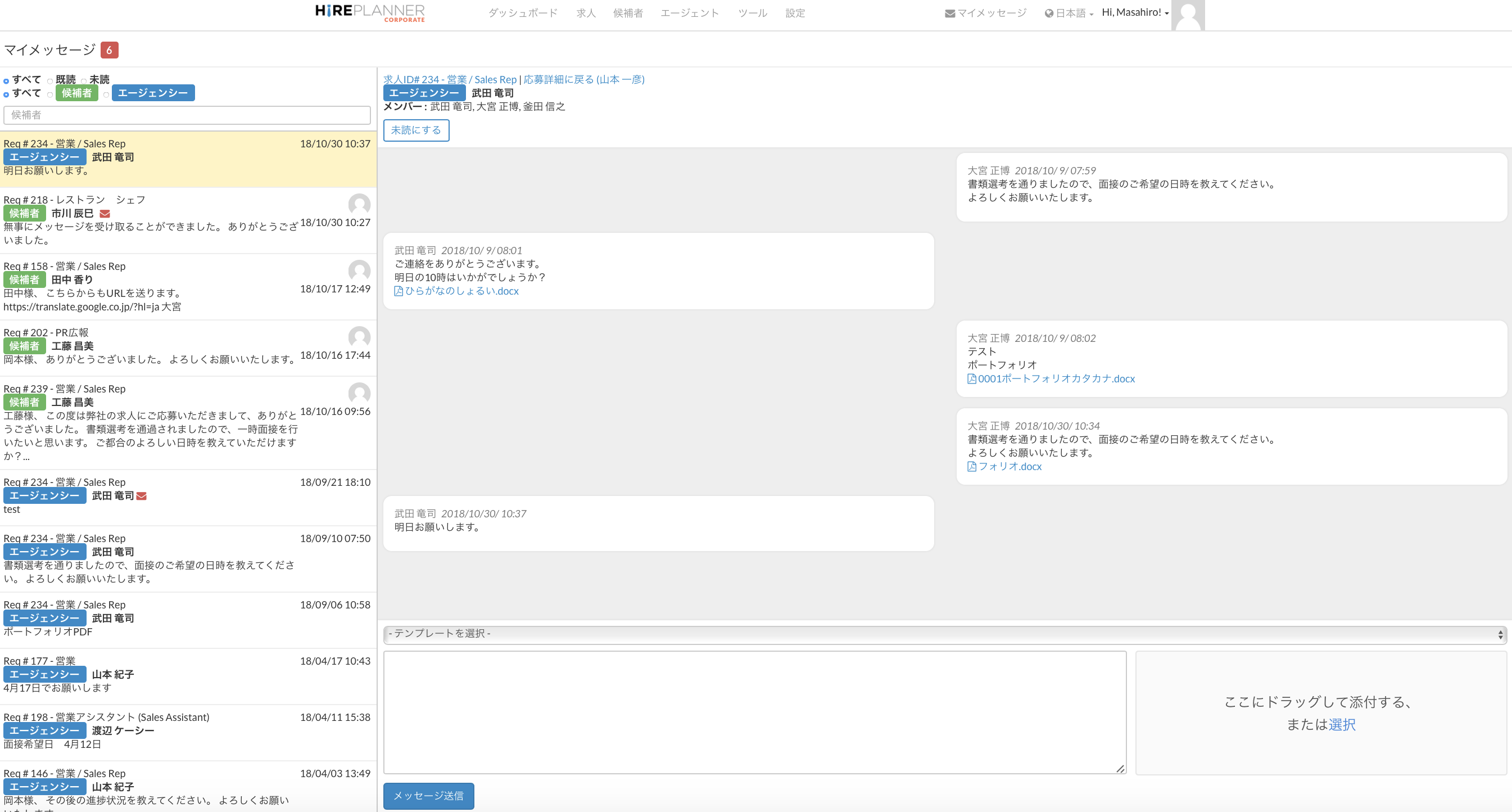Click the avatar on the 田中 香り message
Screen dimensions: 1512x812
coord(359,270)
